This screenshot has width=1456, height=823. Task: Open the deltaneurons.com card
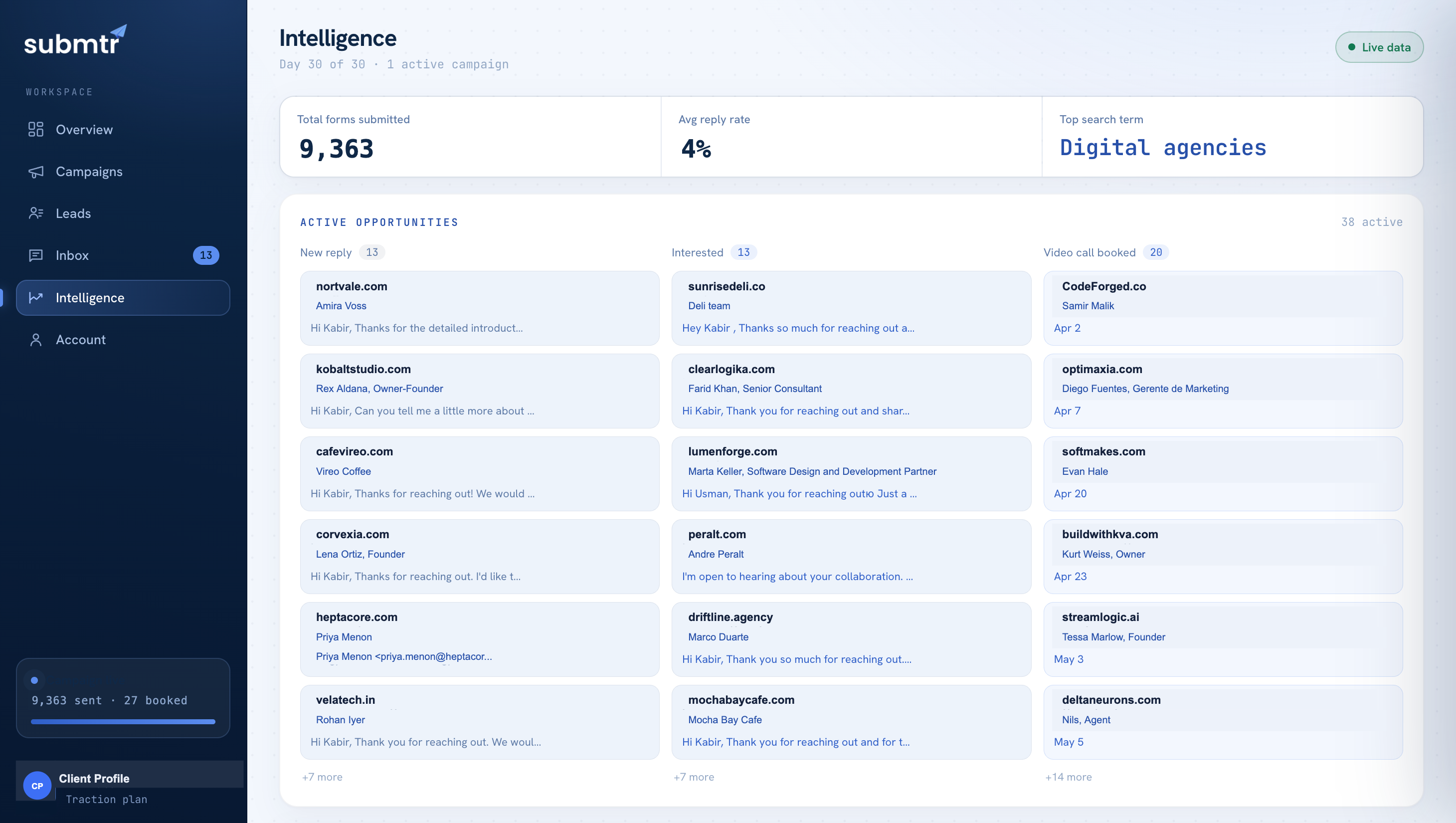tap(1223, 722)
